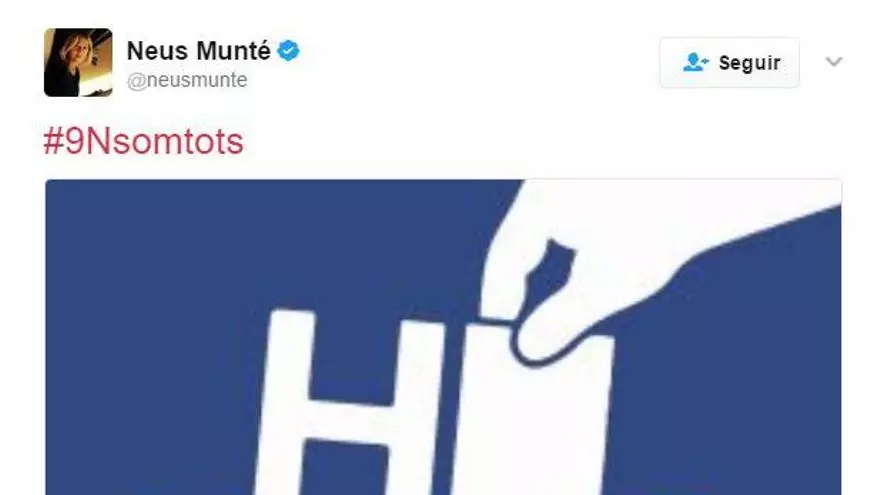Click the person-plus follow icon
The image size is (880, 495).
(x=695, y=62)
